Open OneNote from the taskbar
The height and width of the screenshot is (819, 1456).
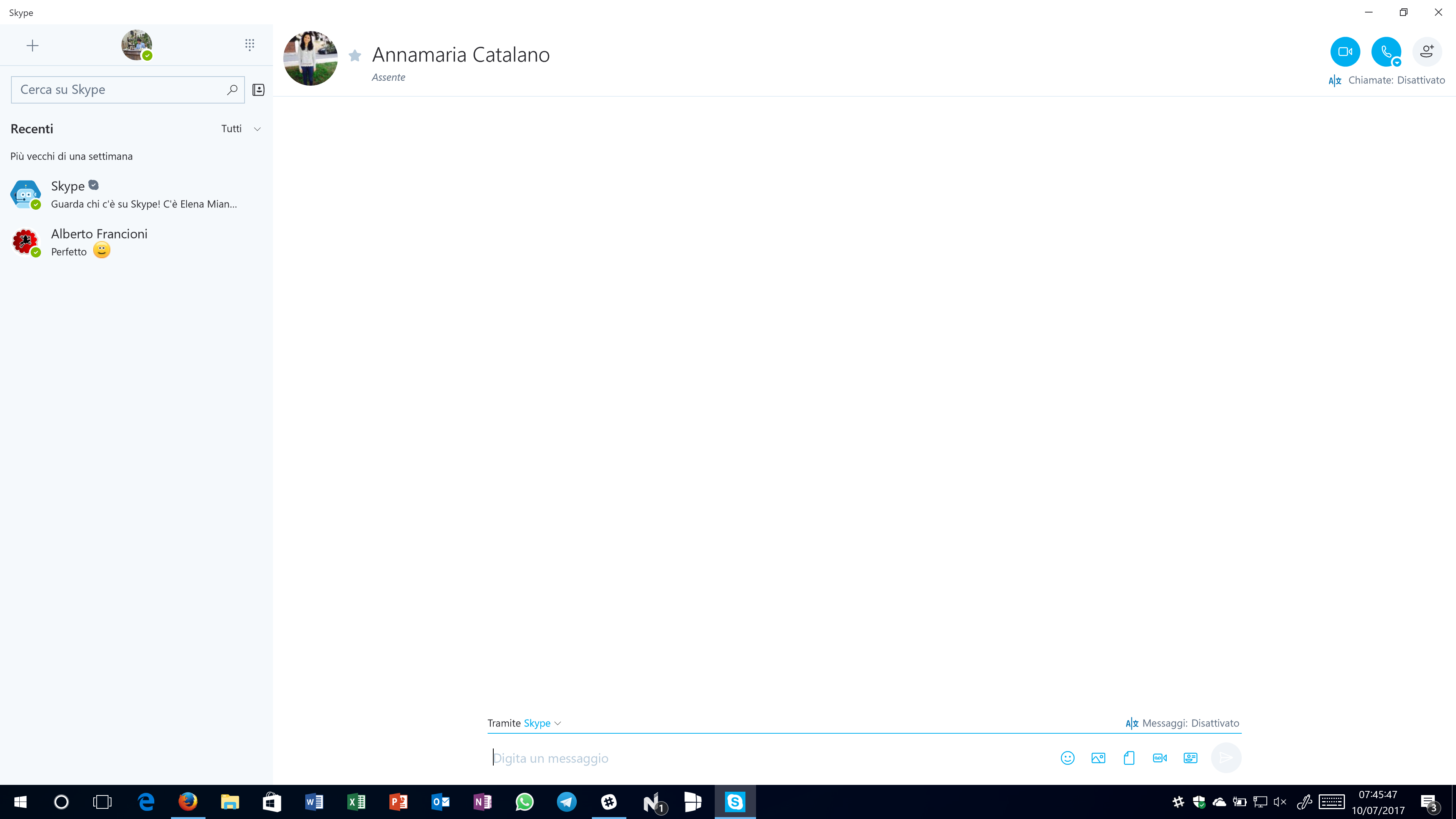(482, 802)
